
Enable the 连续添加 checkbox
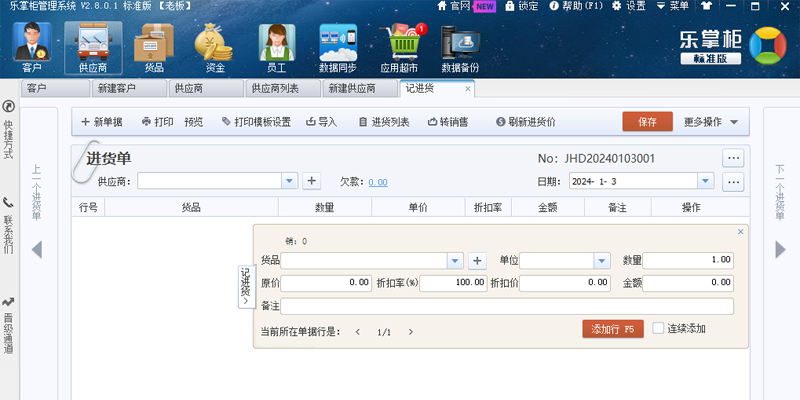658,329
